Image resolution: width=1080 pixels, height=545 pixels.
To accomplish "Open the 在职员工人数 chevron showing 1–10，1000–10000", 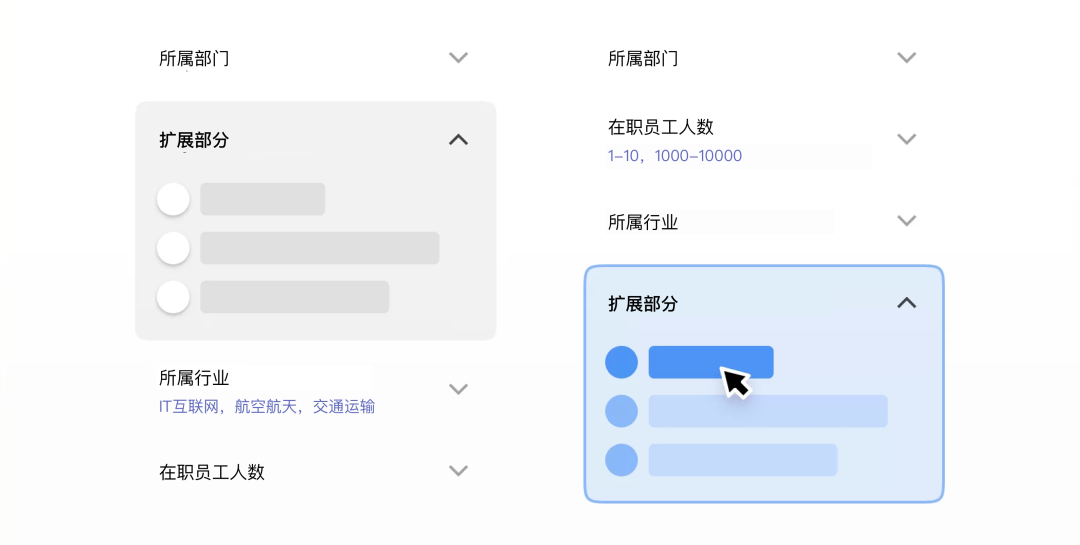I will pos(907,139).
